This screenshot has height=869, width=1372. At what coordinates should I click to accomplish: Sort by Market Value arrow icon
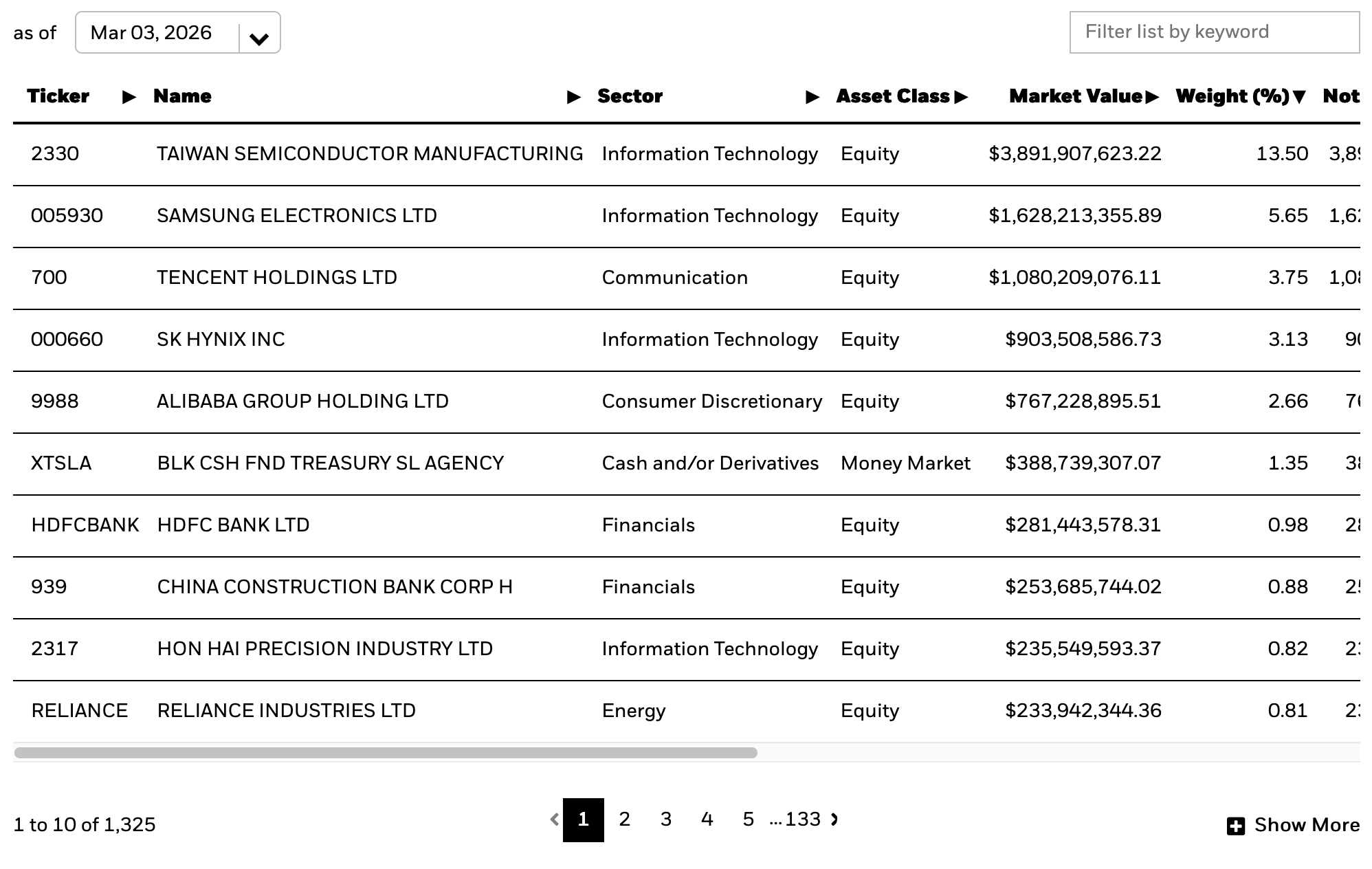click(x=1152, y=97)
